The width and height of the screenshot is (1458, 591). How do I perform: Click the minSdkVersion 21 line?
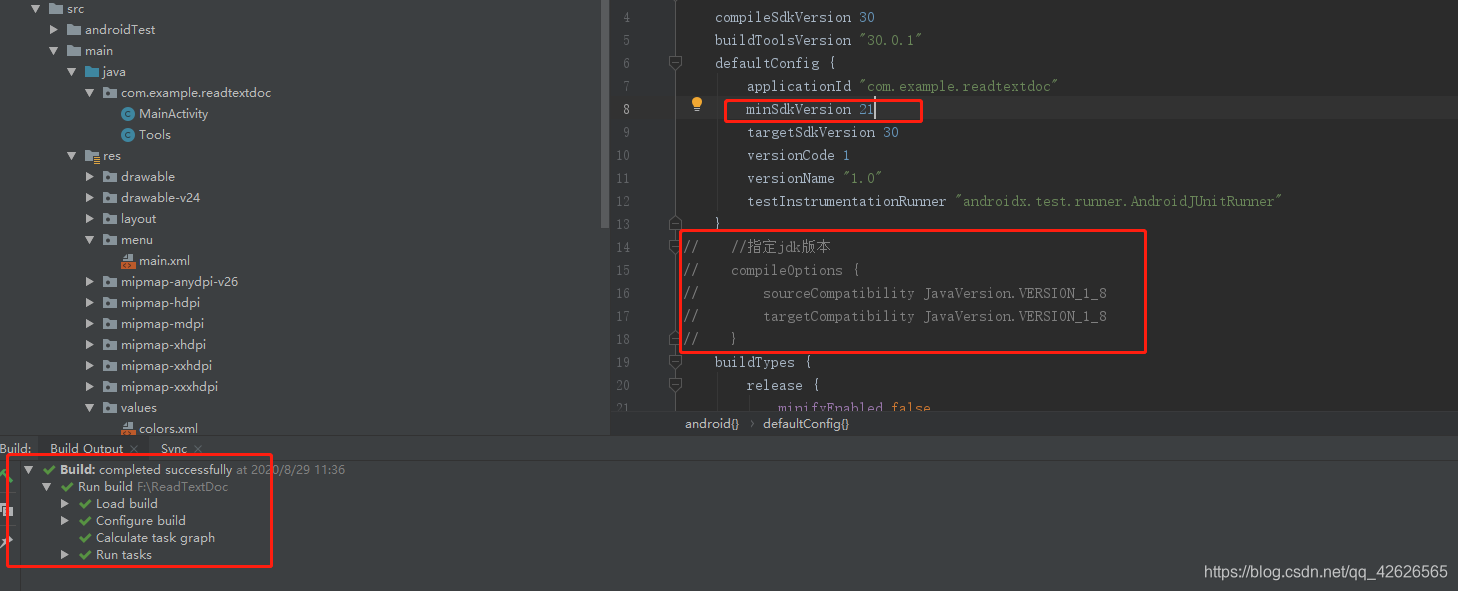click(x=810, y=109)
